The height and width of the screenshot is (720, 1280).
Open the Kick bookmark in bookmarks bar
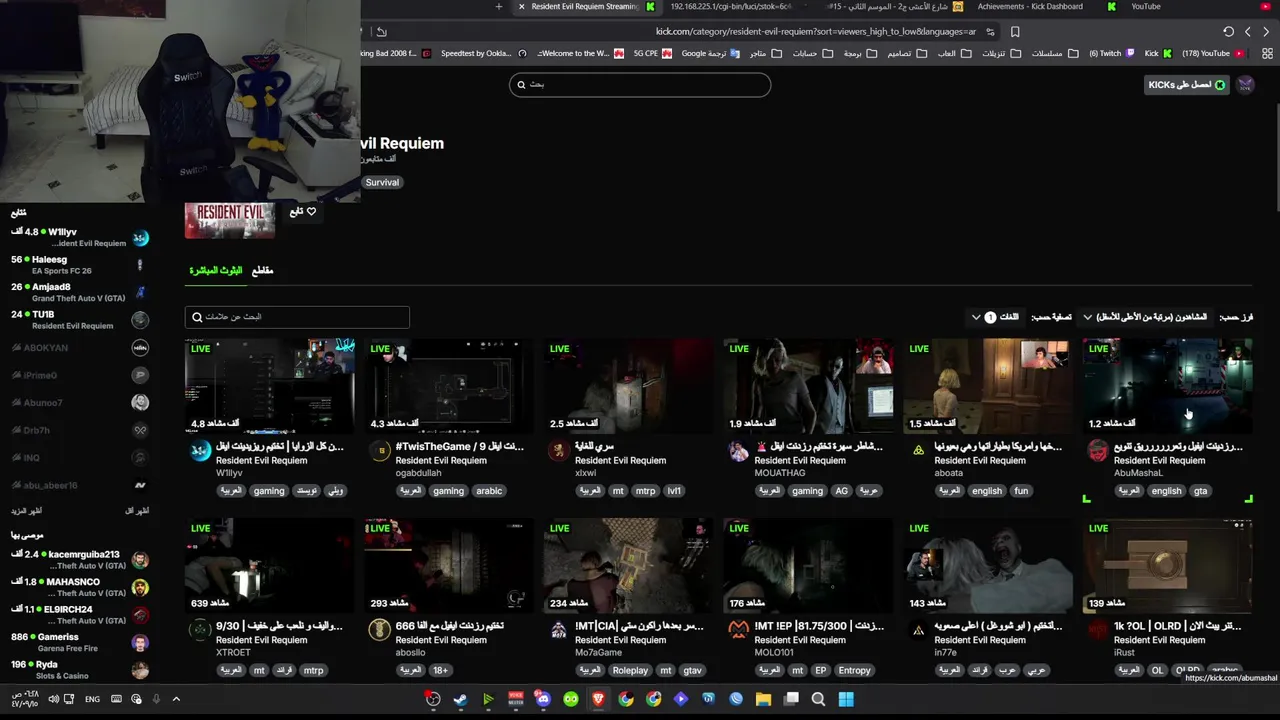1157,53
